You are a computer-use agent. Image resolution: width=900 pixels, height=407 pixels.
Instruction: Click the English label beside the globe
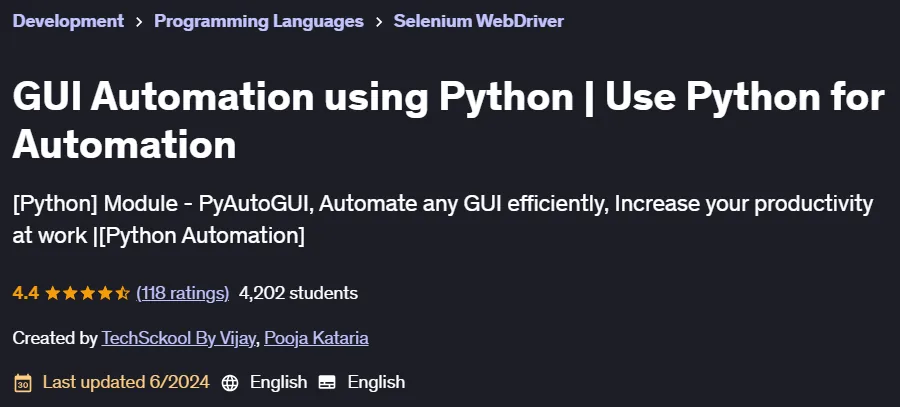pyautogui.click(x=278, y=382)
